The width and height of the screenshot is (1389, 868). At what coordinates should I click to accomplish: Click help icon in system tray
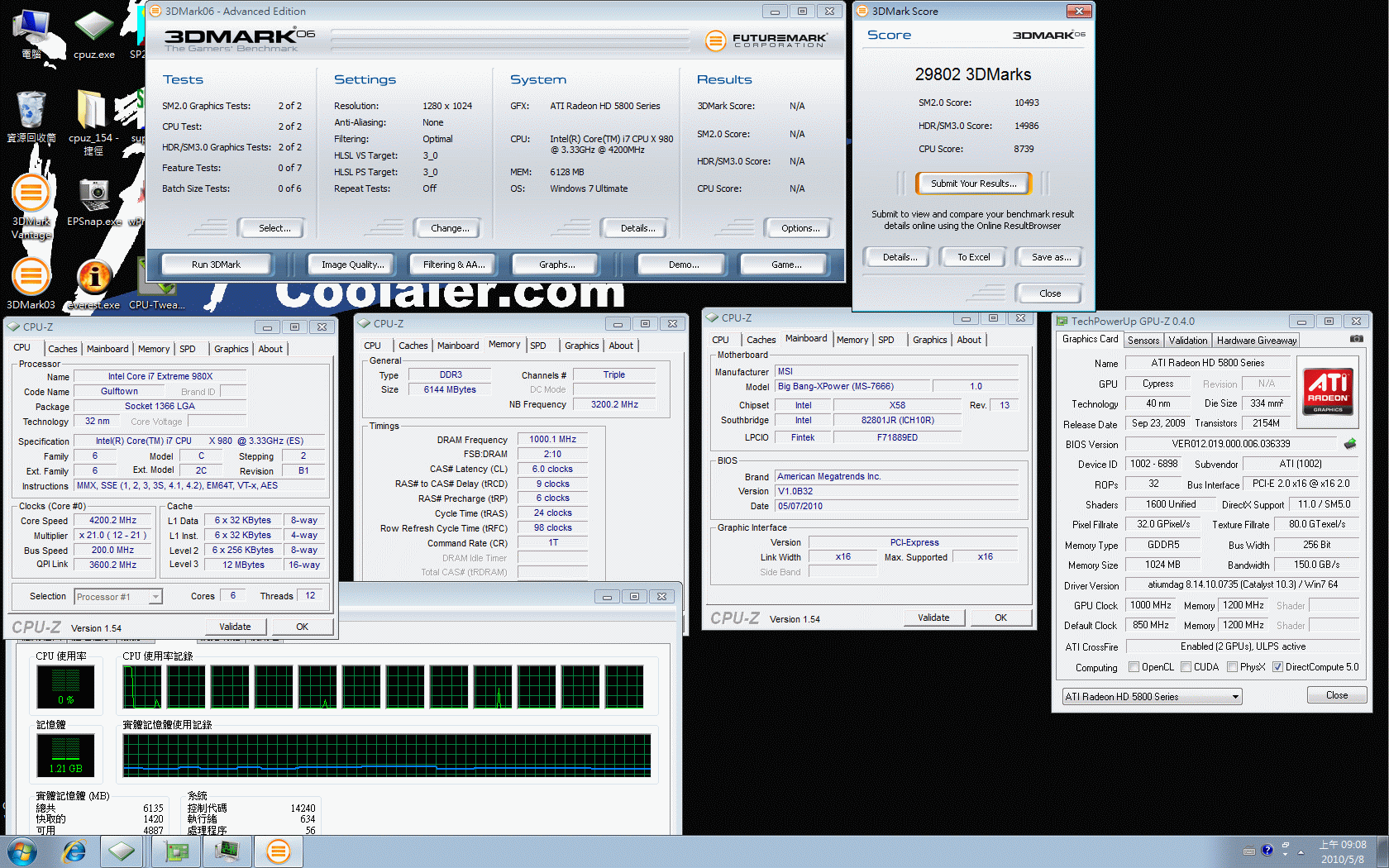1267,850
